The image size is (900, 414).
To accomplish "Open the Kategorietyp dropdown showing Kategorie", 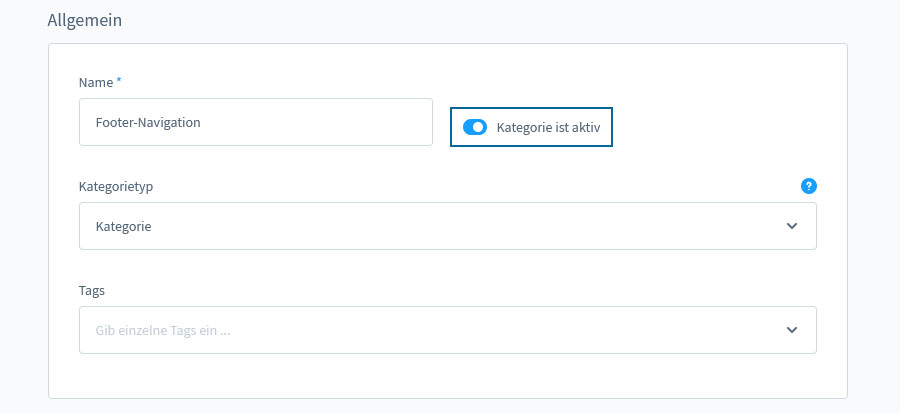I will pos(448,226).
